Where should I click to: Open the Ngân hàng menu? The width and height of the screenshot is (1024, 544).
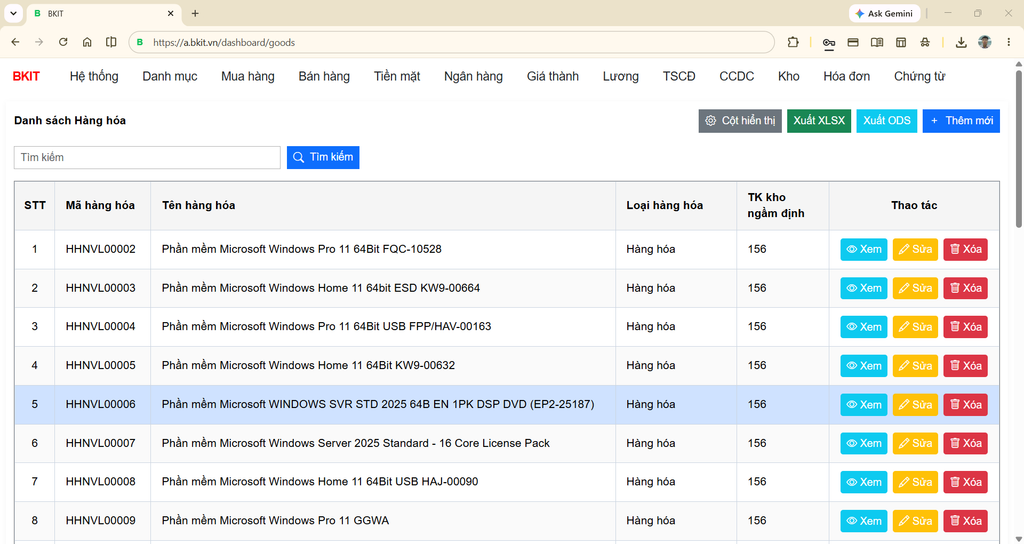point(473,76)
